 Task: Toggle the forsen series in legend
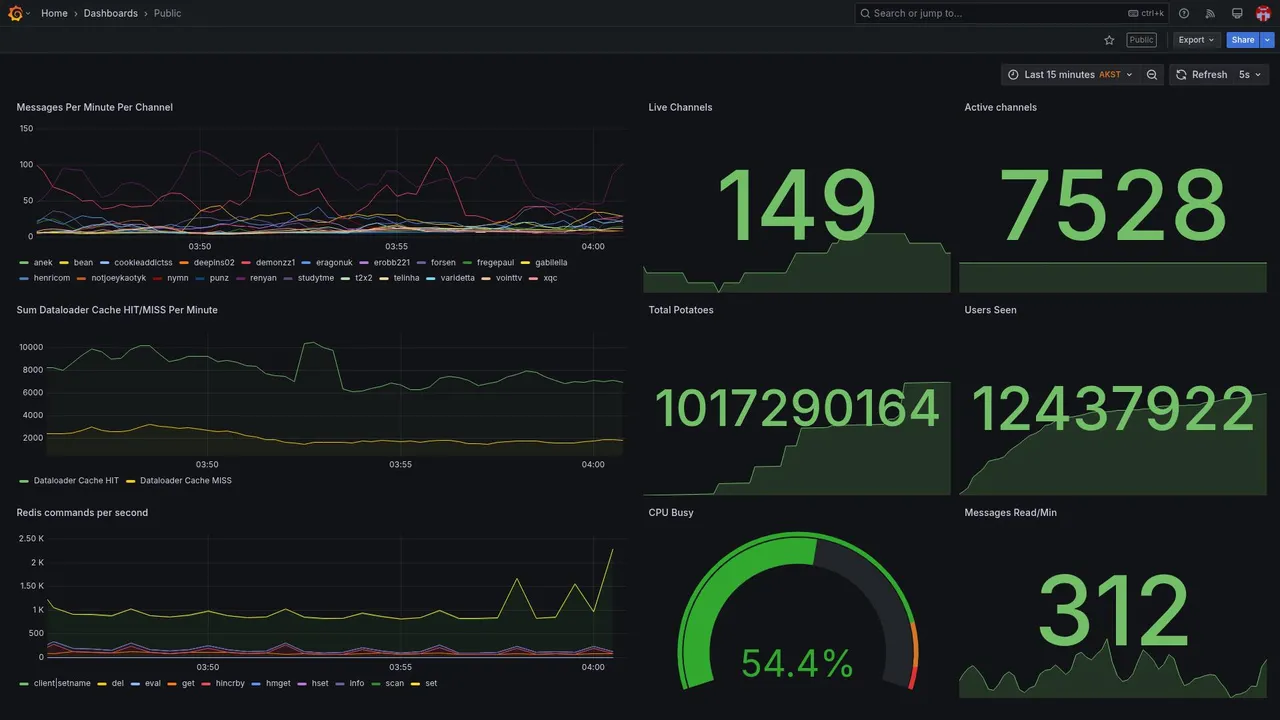click(x=443, y=263)
